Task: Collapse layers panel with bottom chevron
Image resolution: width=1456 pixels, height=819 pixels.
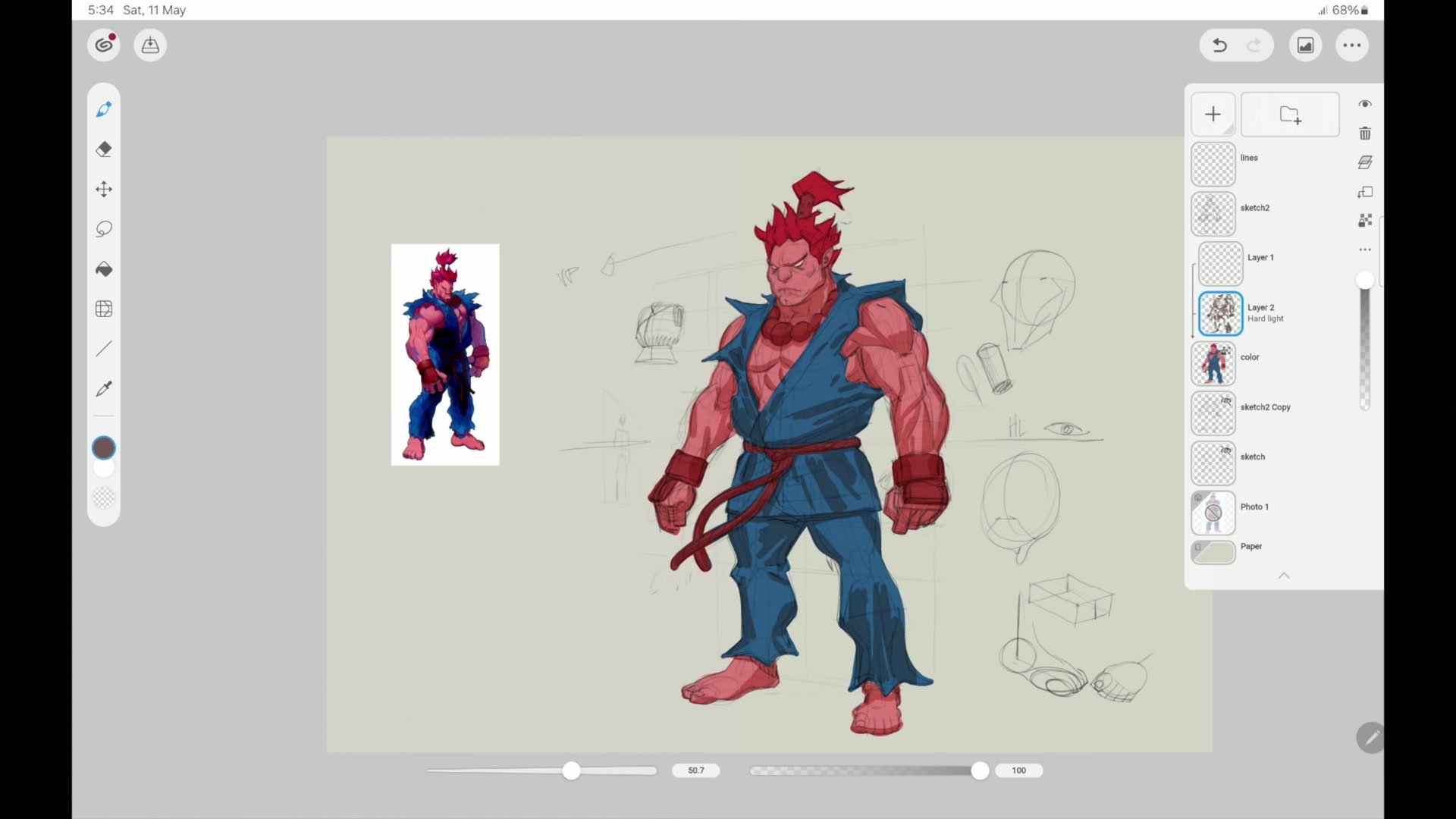Action: [x=1284, y=576]
